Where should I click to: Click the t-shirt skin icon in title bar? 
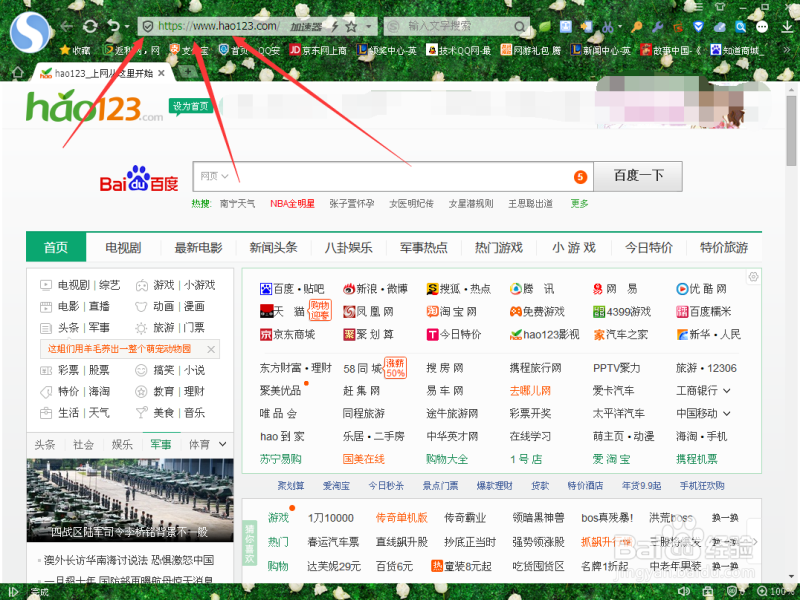[720, 7]
